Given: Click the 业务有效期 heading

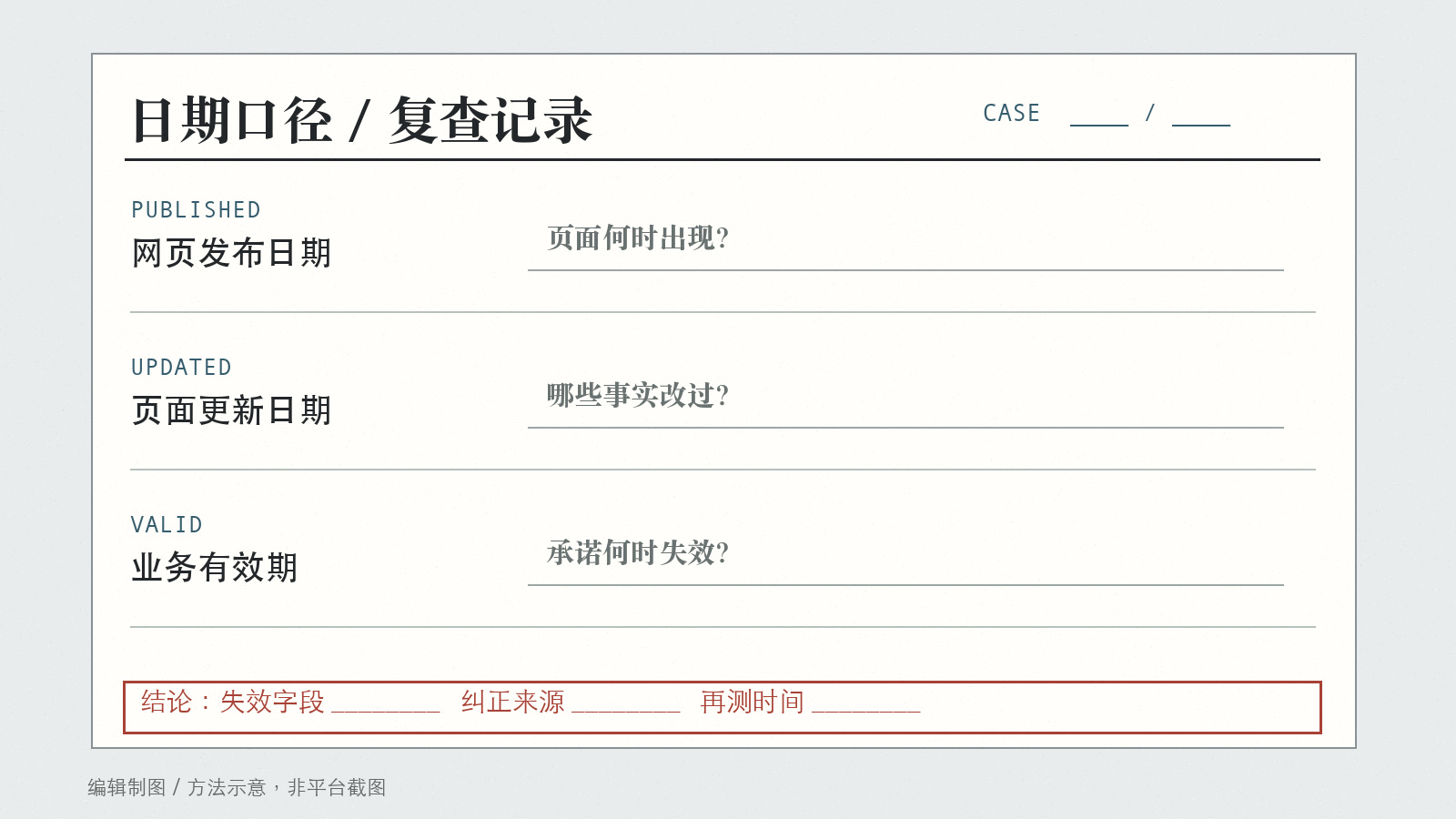Looking at the screenshot, I should [215, 568].
